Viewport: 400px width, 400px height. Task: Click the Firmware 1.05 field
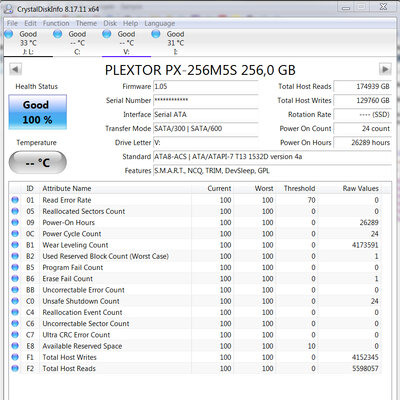(205, 86)
